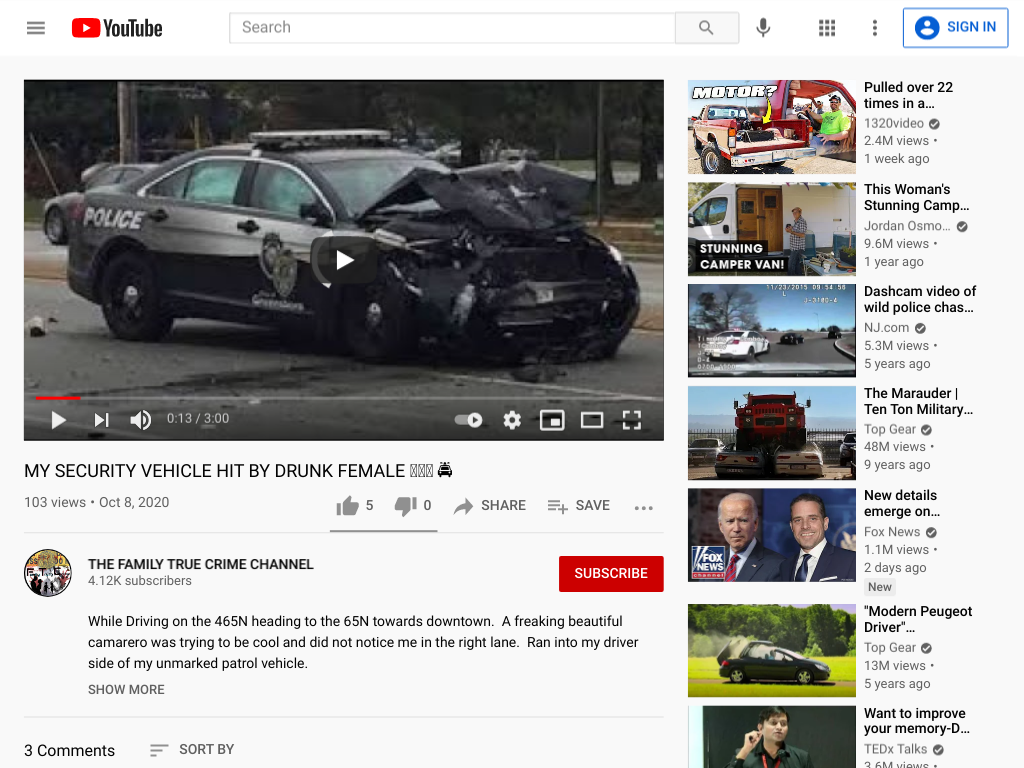Screen dimensions: 1024x768
Task: Open the Fox News 'New details emerge' thumbnail
Action: (x=771, y=535)
